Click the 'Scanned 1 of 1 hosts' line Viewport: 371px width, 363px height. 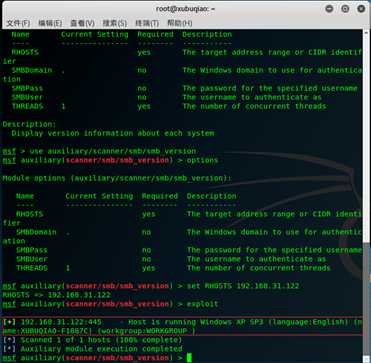pyautogui.click(x=93, y=340)
